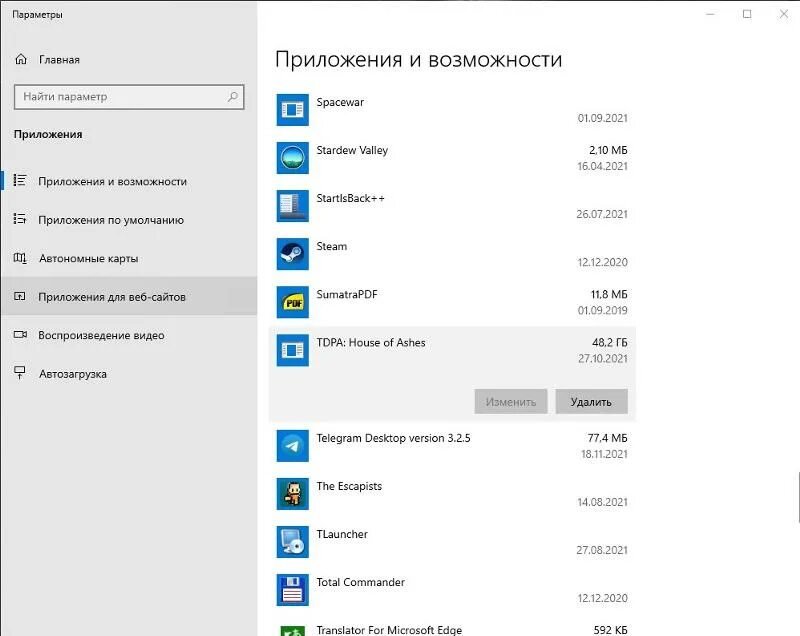Viewport: 800px width, 636px height.
Task: Open Приложения и возможности section
Action: [129, 181]
